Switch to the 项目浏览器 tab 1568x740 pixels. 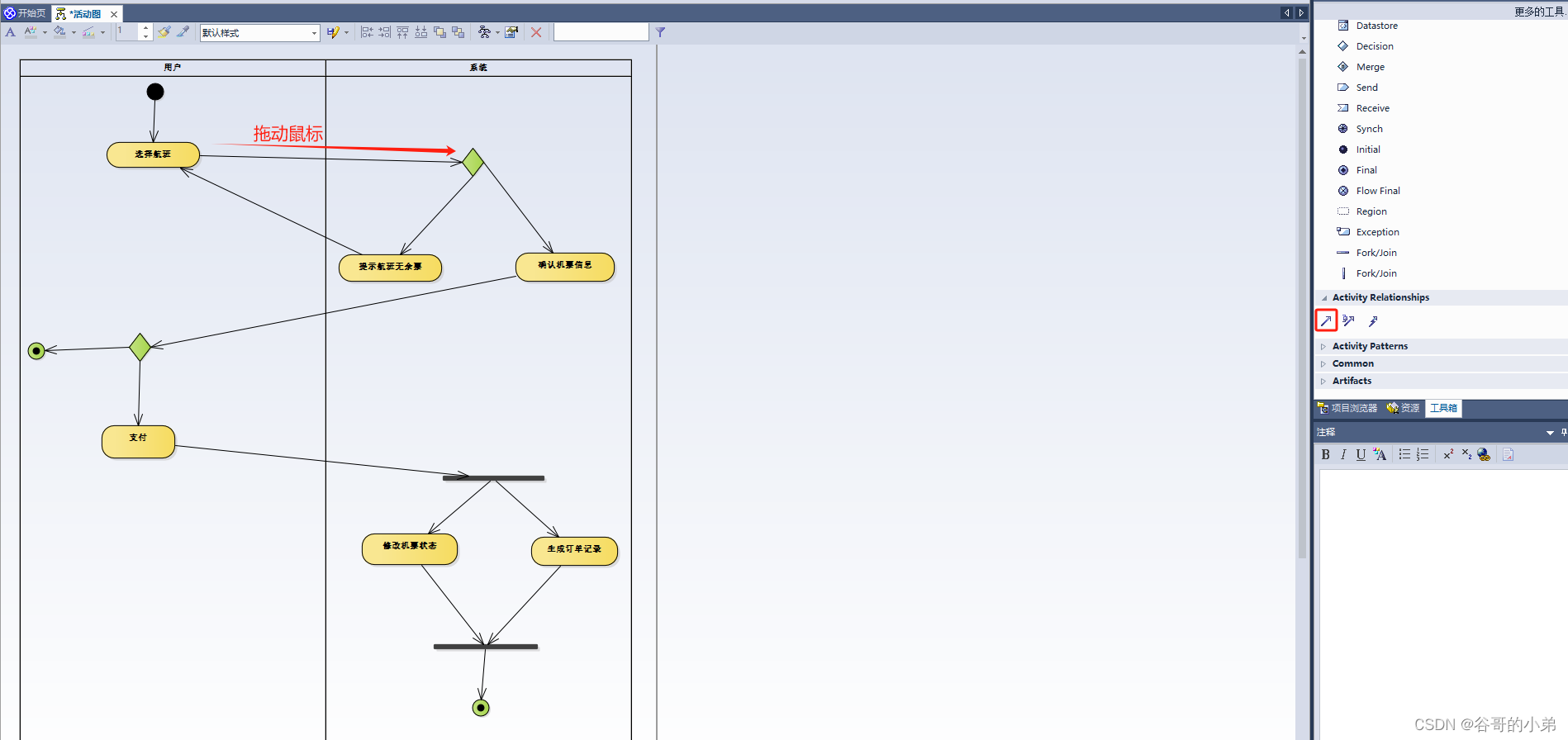click(x=1347, y=408)
